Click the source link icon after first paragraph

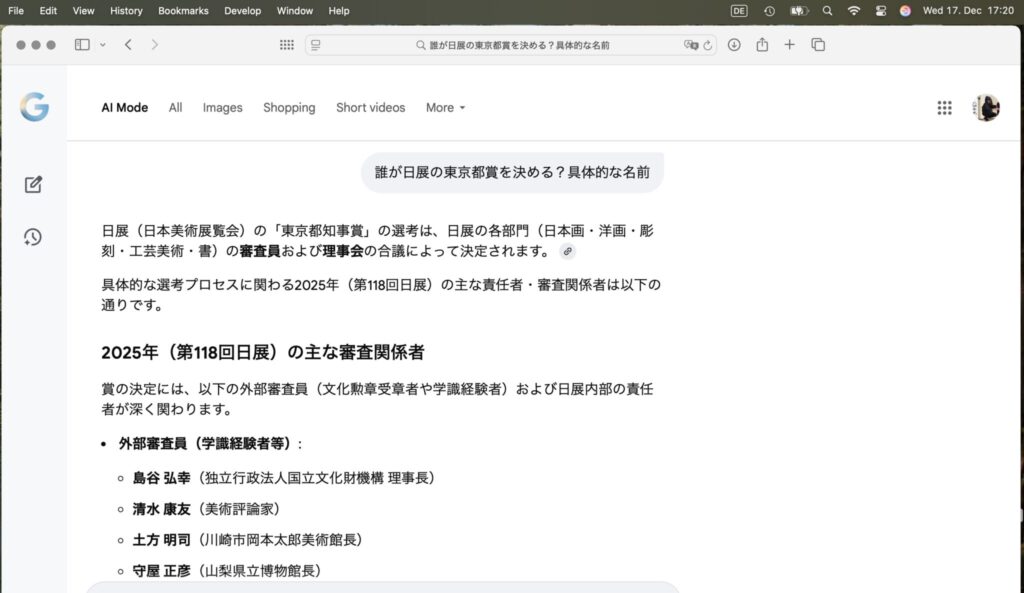click(567, 251)
